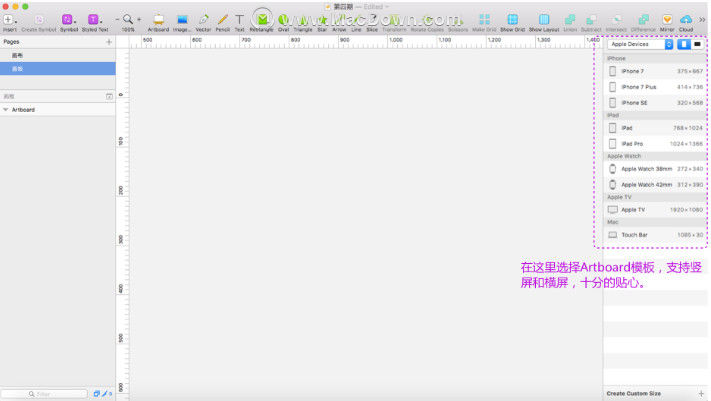Add a new page with plus button

tap(109, 42)
